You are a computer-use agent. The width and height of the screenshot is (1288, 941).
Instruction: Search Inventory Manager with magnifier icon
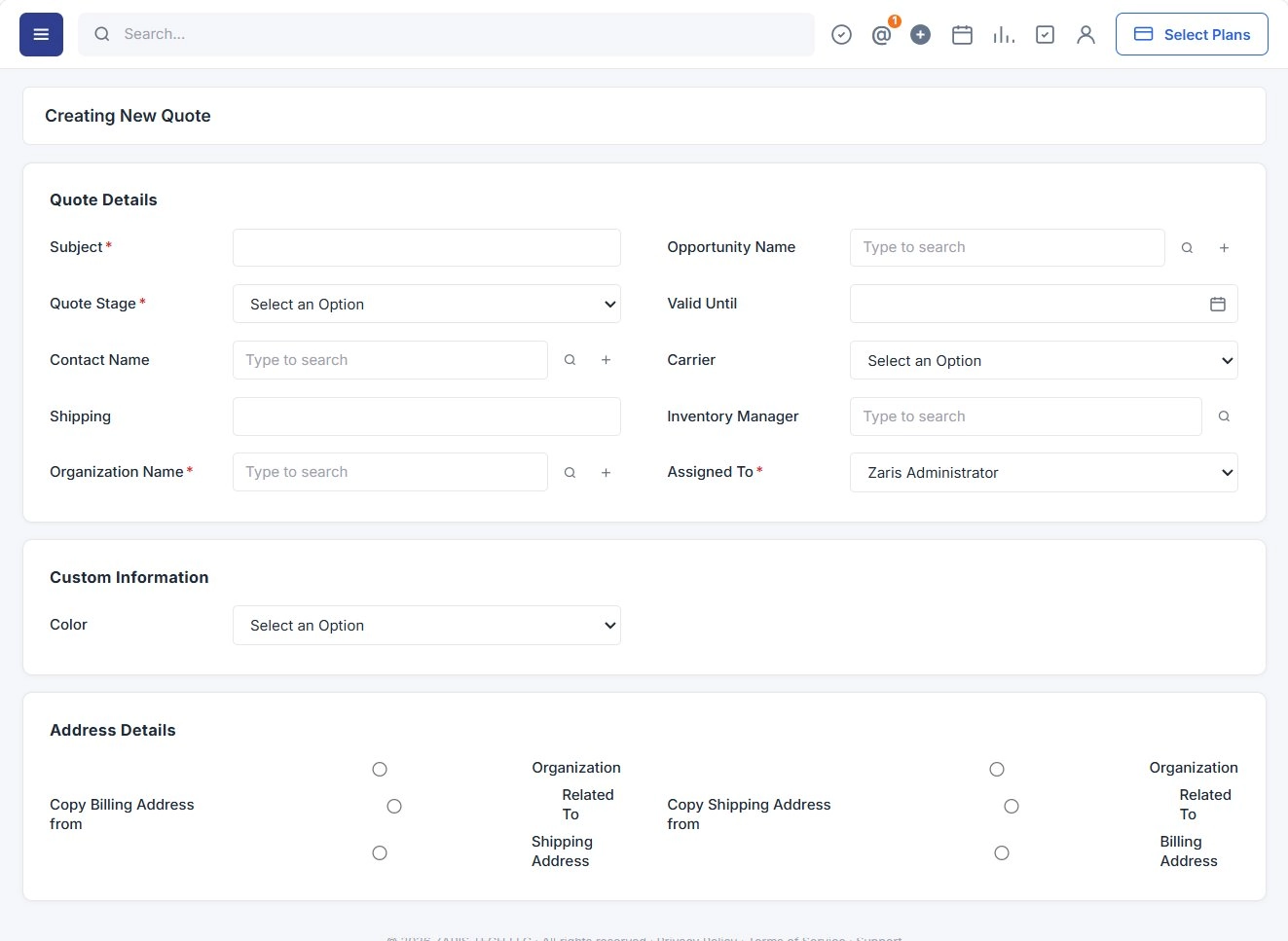(1224, 416)
